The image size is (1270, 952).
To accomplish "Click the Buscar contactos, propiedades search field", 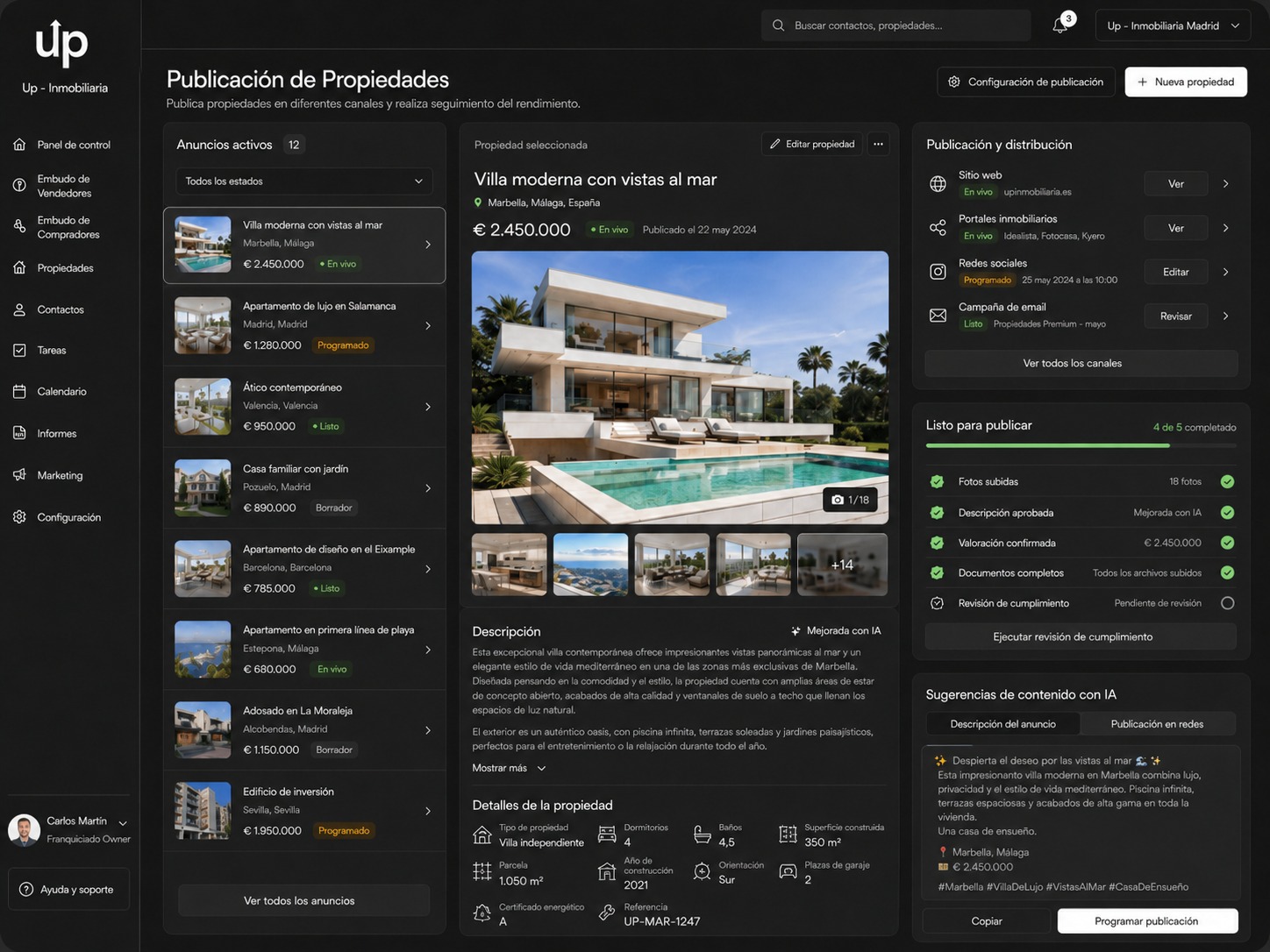I will [896, 25].
